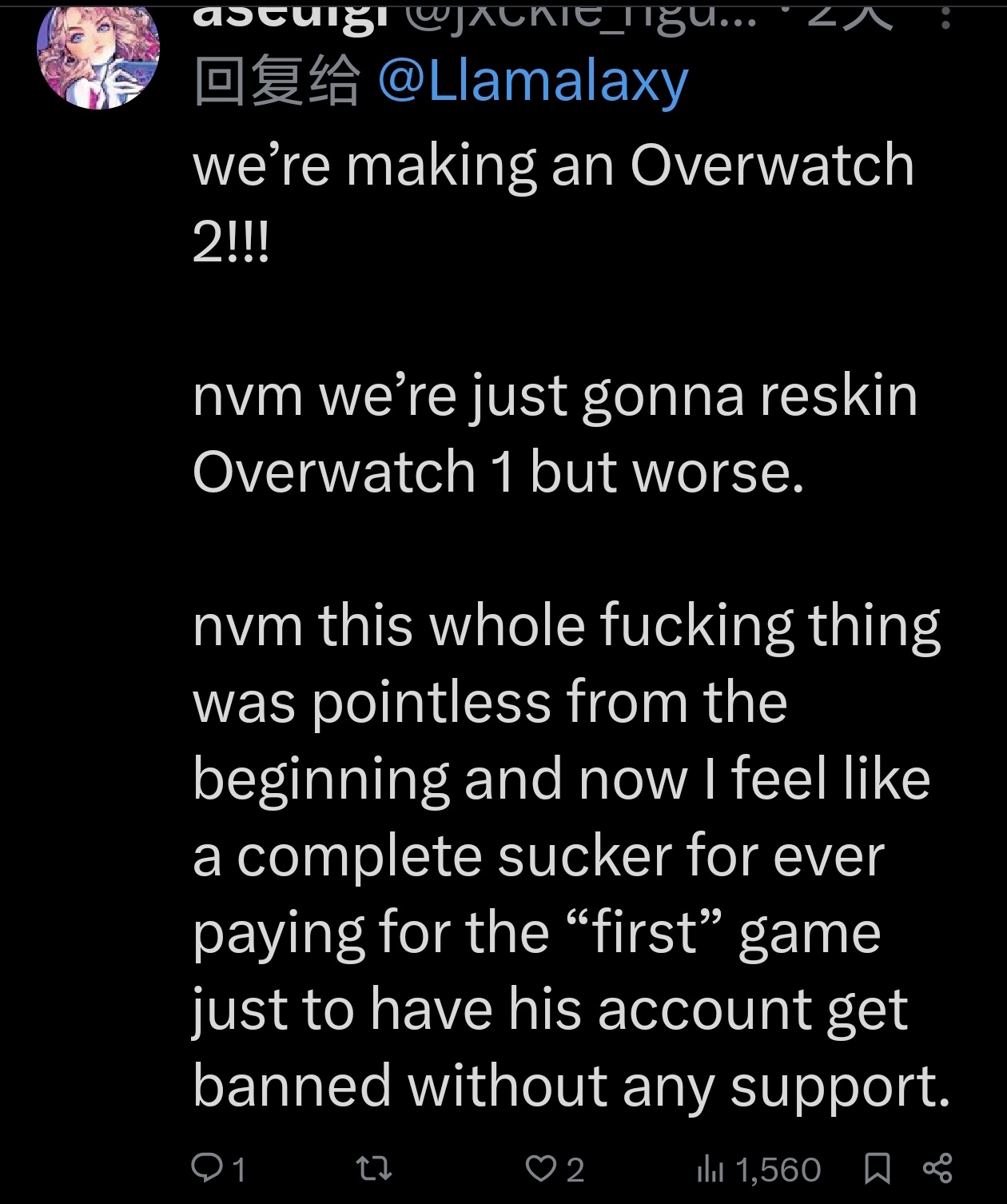Tap the 1,560 views count
Viewport: 1007px width, 1204px height.
point(778,1170)
